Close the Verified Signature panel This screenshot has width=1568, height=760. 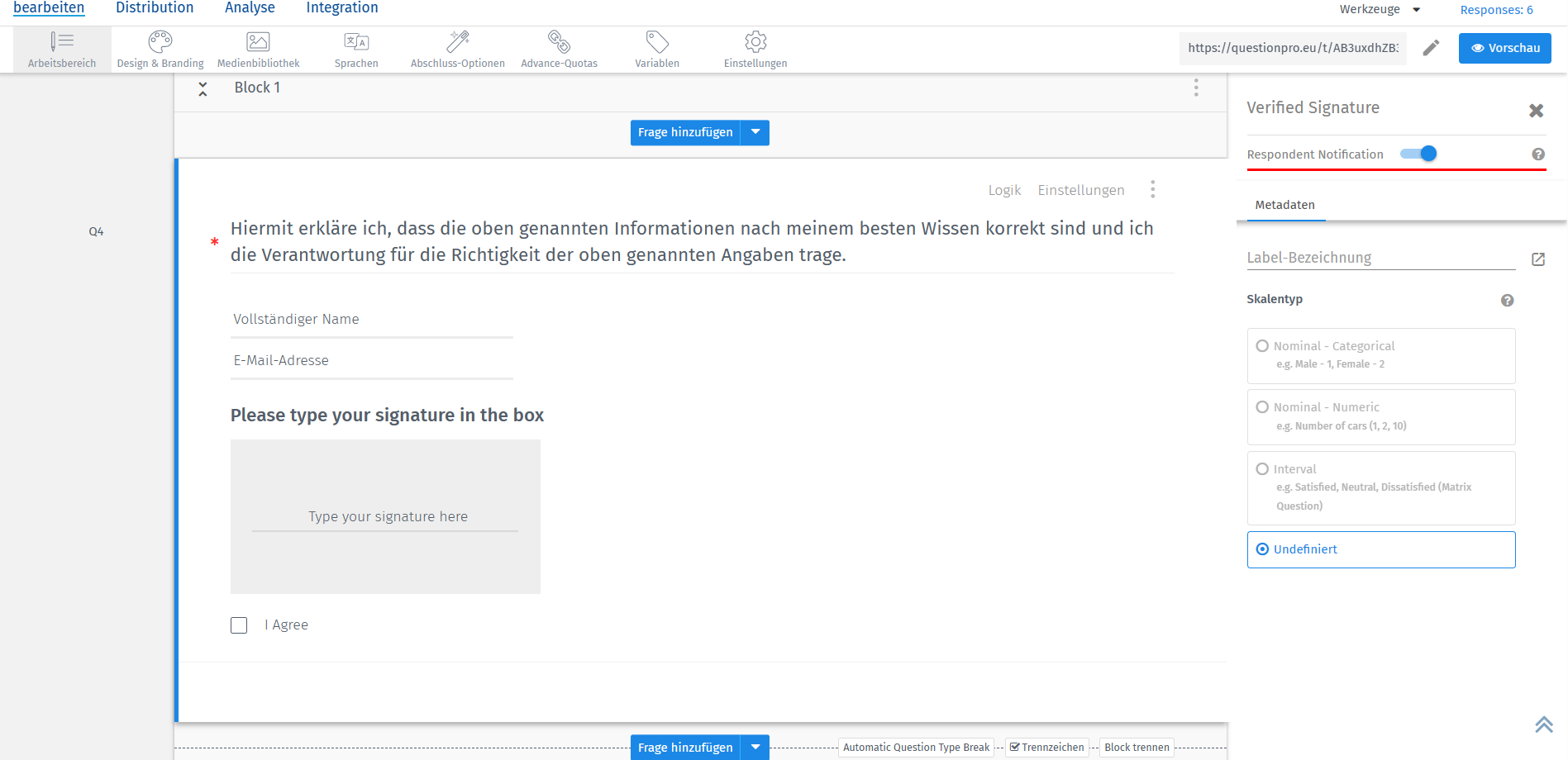click(x=1537, y=110)
